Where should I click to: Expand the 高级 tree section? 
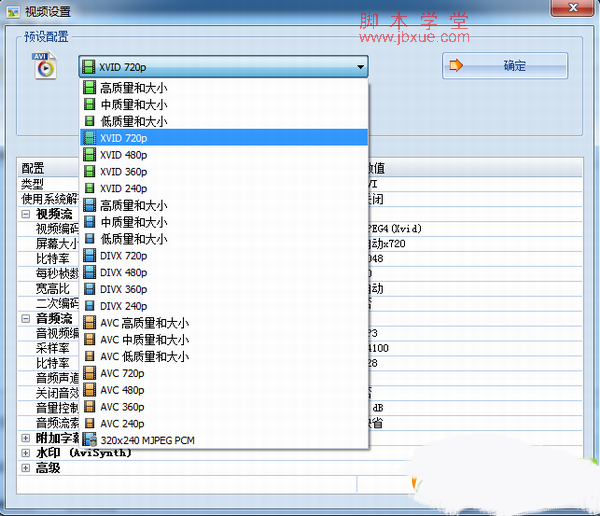25,468
